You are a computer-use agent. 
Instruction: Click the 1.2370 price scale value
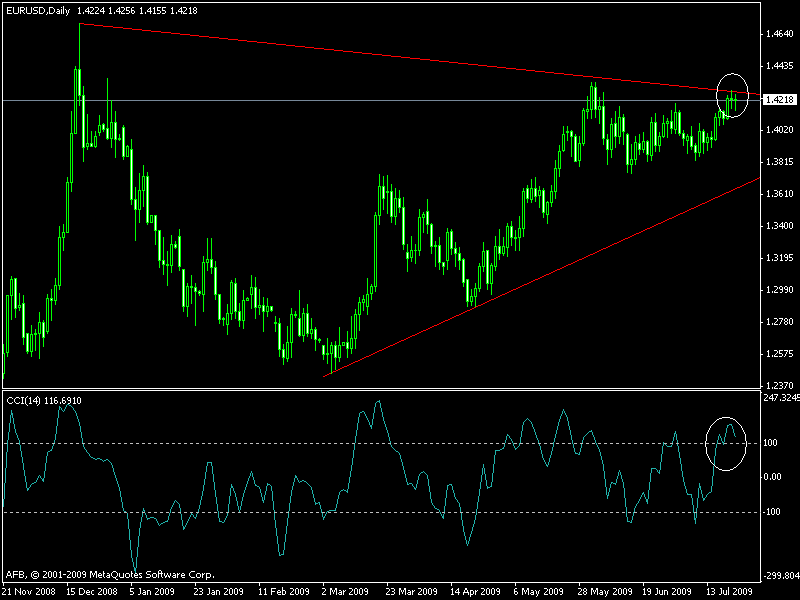point(779,386)
